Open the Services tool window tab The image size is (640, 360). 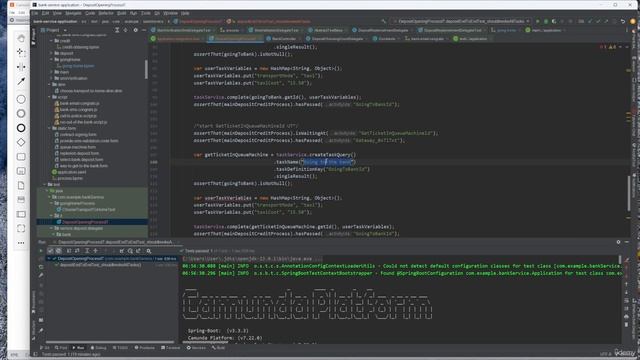click(x=196, y=348)
